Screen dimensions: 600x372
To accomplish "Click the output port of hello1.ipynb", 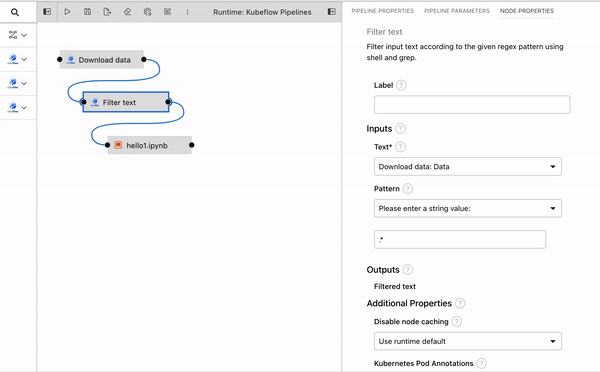I will click(192, 145).
